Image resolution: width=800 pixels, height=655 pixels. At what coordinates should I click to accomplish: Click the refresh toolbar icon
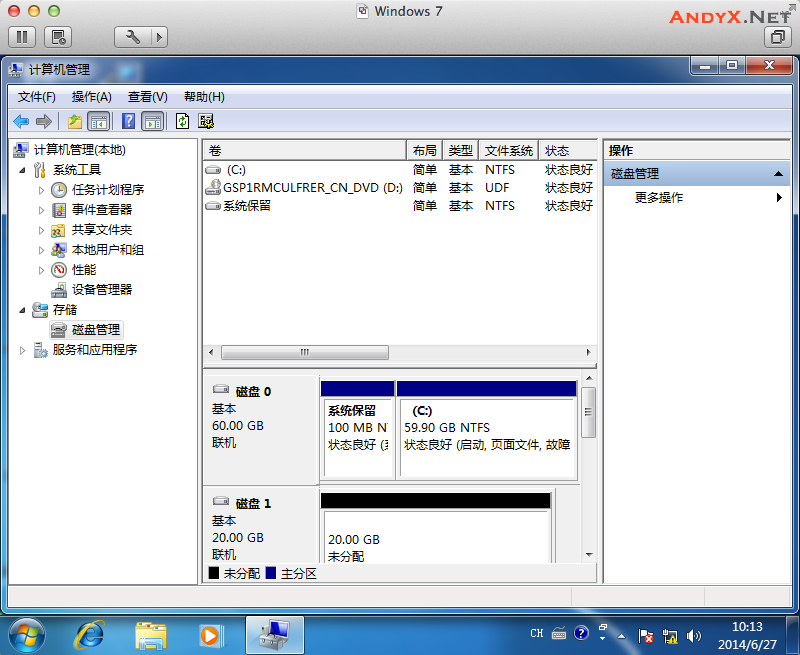point(182,121)
